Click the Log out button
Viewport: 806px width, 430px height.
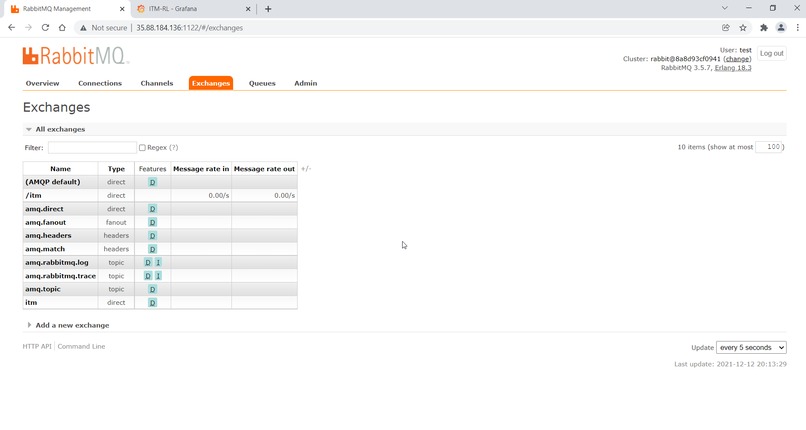[x=772, y=53]
